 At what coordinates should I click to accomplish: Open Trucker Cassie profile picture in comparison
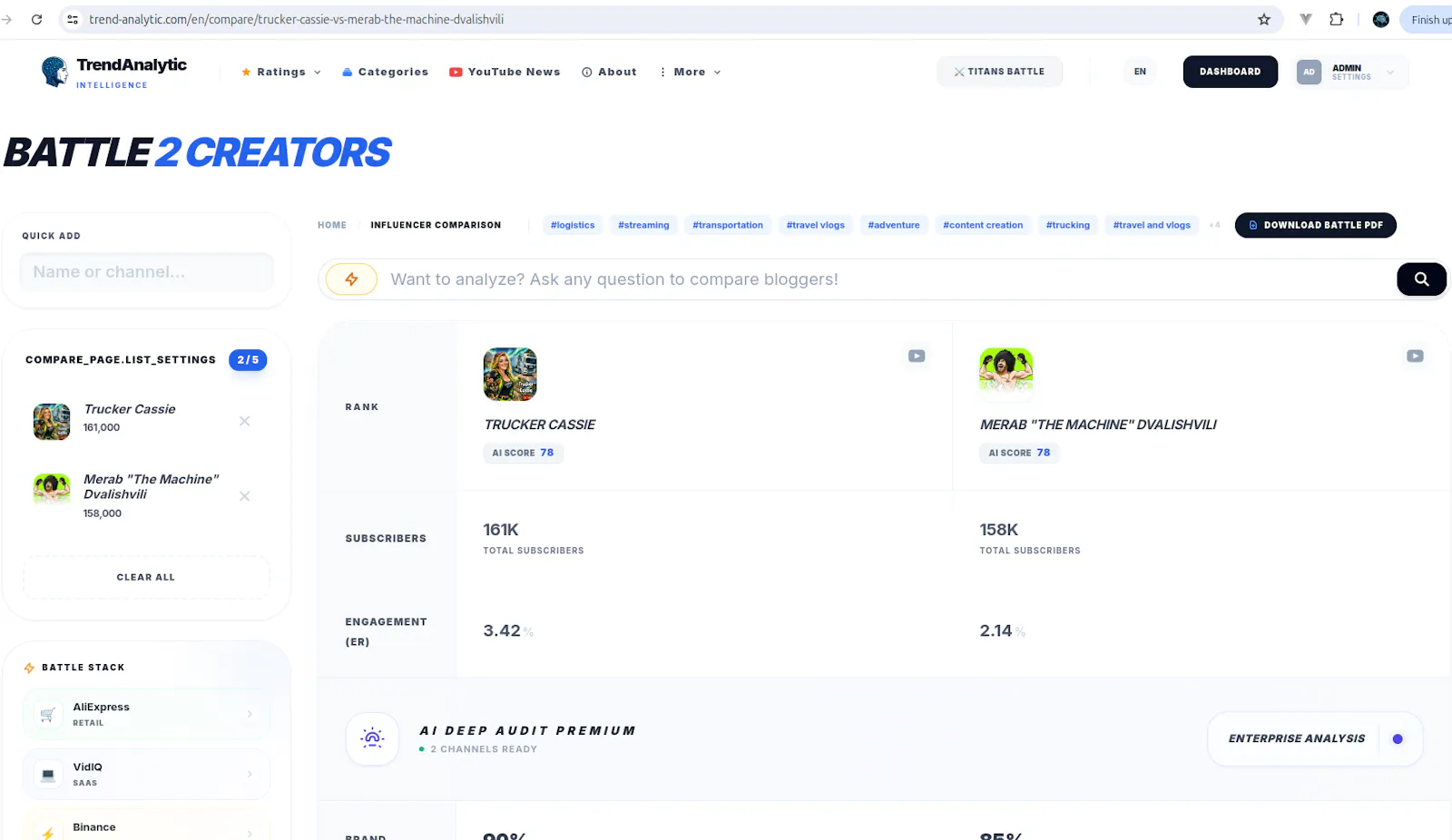[x=510, y=374]
